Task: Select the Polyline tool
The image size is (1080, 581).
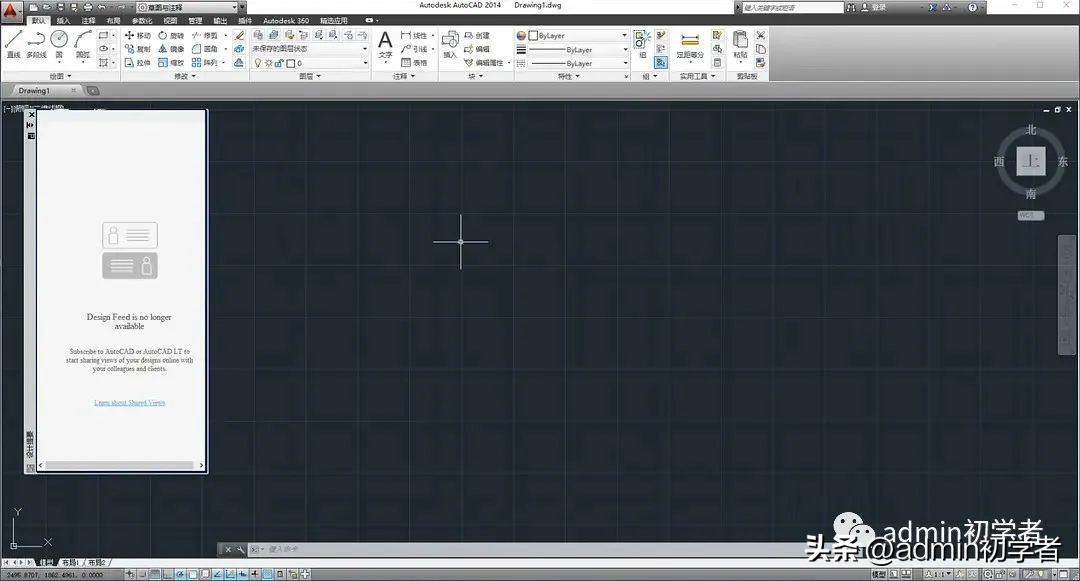Action: [x=35, y=41]
